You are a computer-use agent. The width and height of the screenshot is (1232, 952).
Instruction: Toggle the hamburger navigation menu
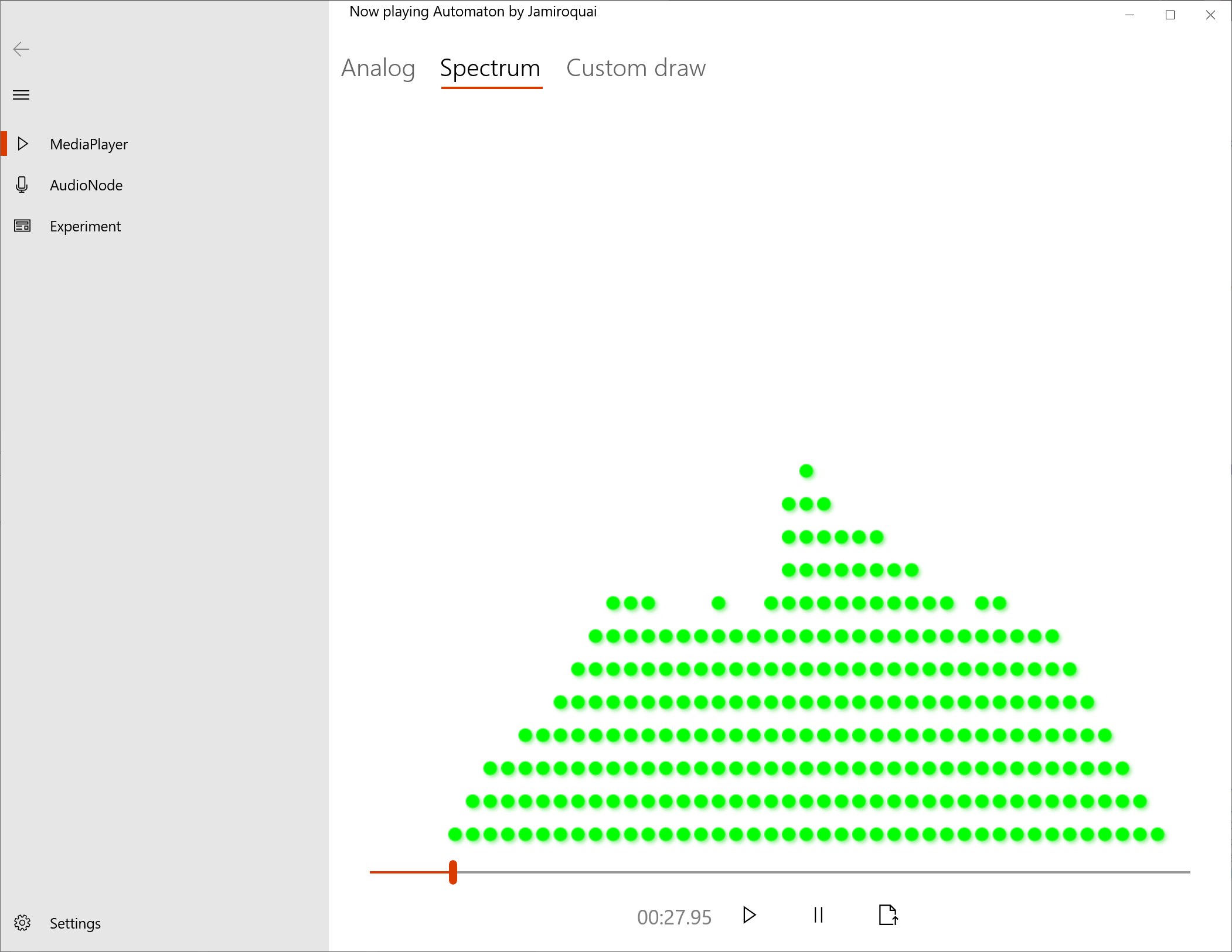tap(21, 95)
